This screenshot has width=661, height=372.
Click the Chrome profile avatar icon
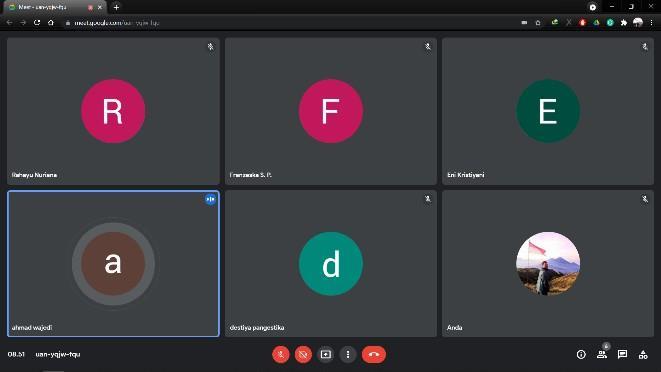[x=638, y=22]
